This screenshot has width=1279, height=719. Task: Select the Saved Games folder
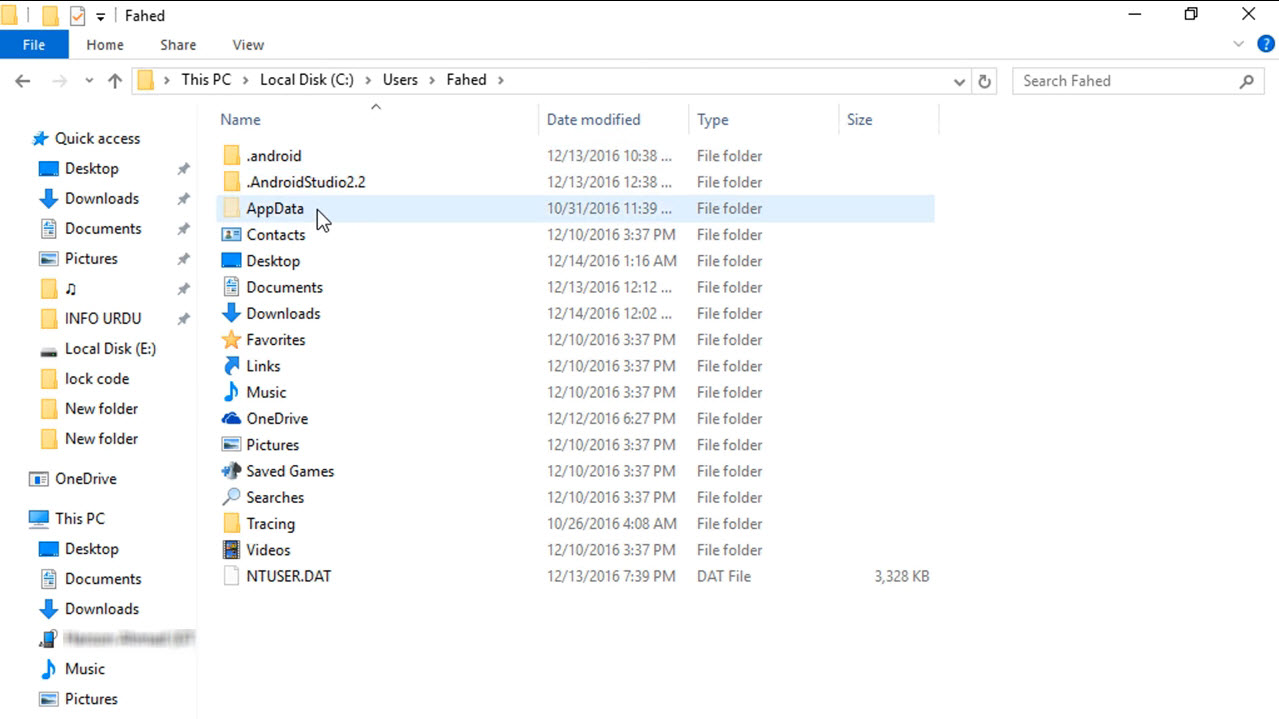tap(290, 471)
